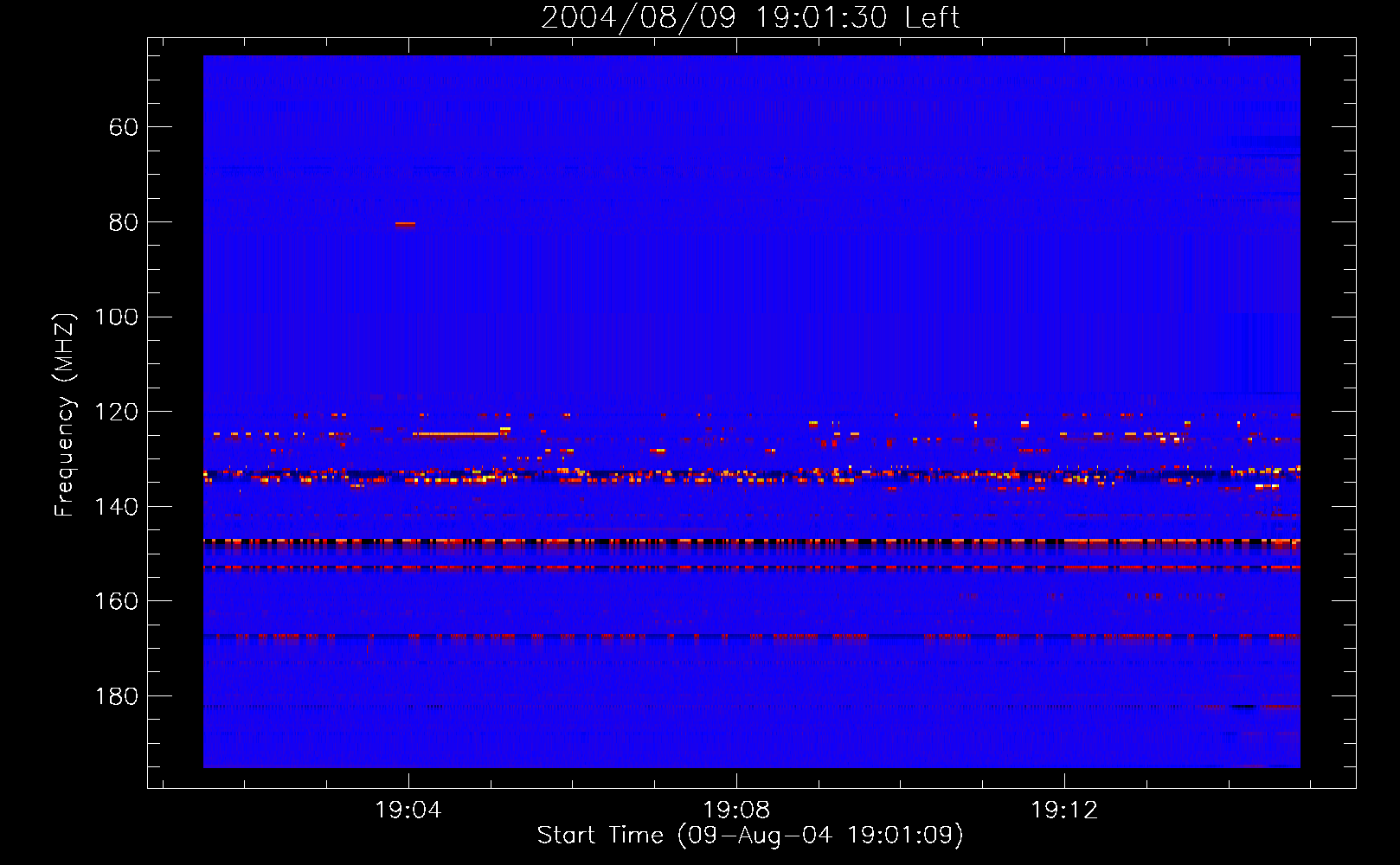Click the 19:08 time tick label
The image size is (1400, 865).
click(x=736, y=810)
